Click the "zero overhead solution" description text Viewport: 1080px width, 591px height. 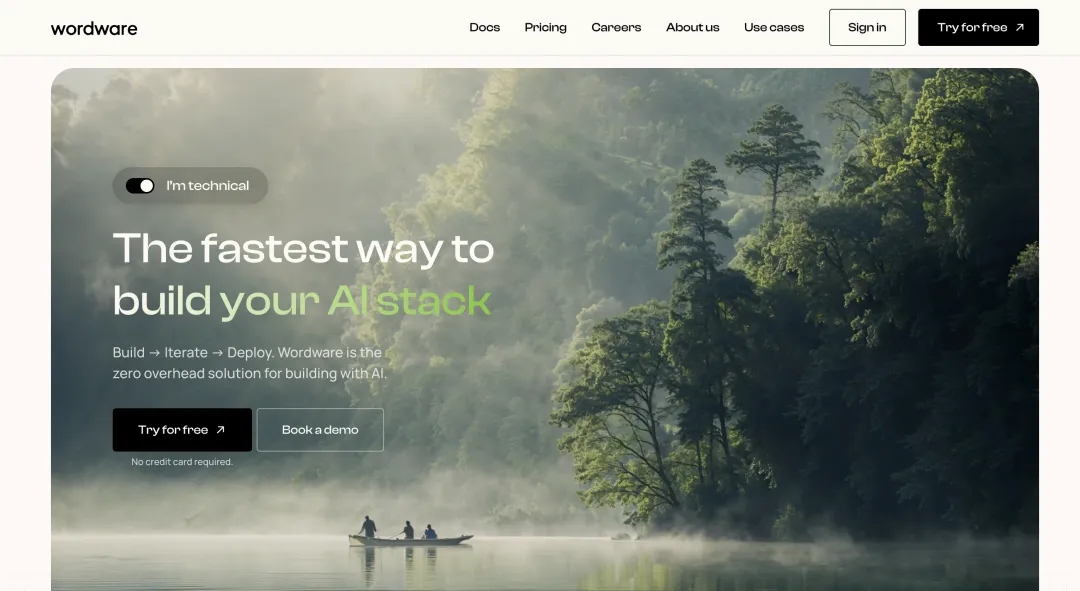point(249,373)
